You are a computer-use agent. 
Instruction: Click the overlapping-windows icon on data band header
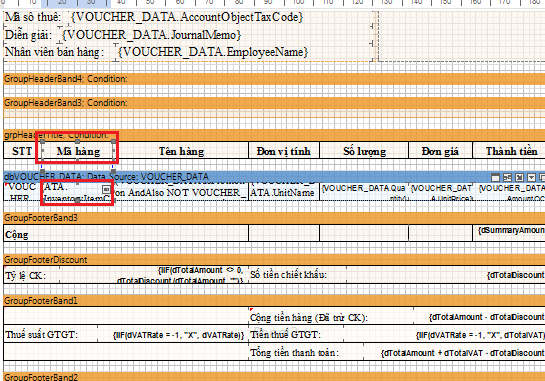[542, 178]
